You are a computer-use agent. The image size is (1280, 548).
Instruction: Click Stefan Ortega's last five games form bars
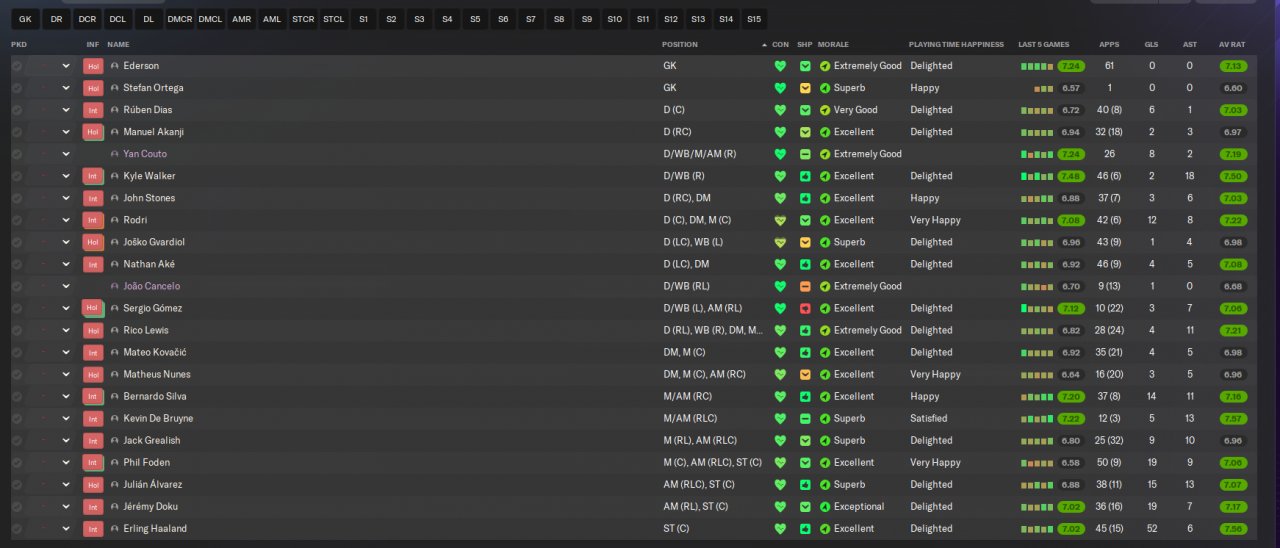[1044, 88]
